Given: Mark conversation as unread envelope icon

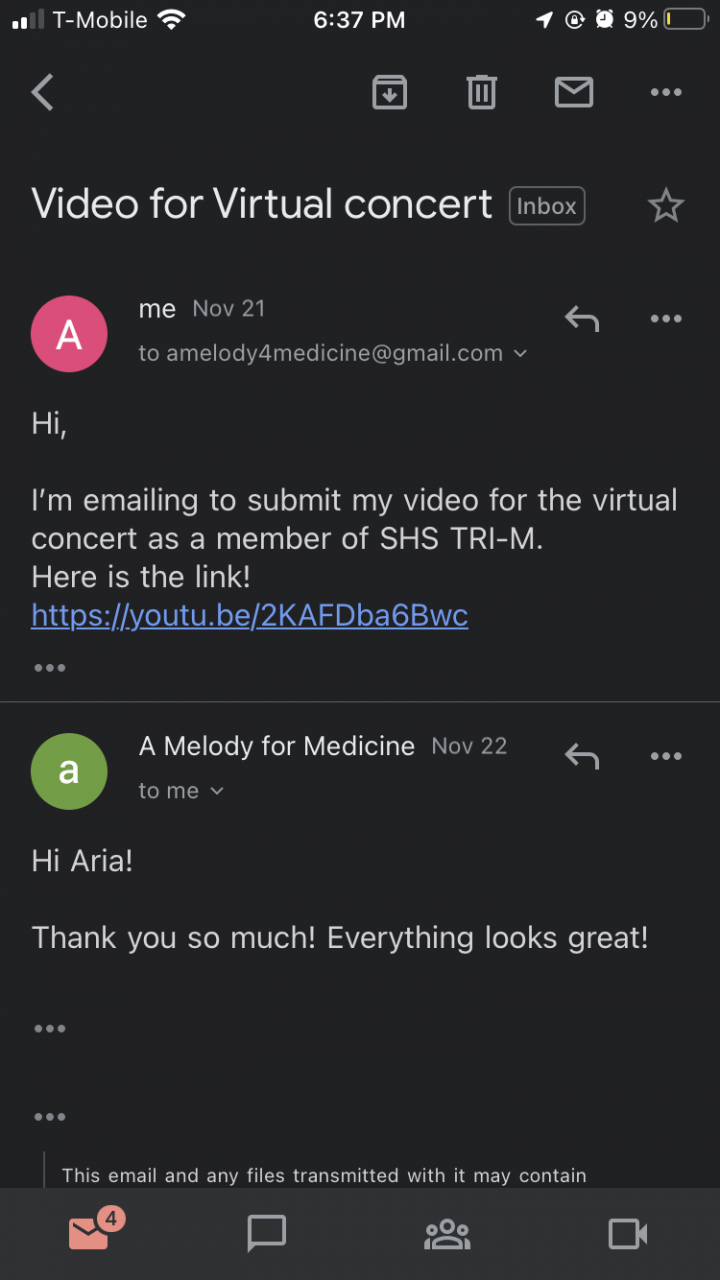Looking at the screenshot, I should tap(573, 93).
